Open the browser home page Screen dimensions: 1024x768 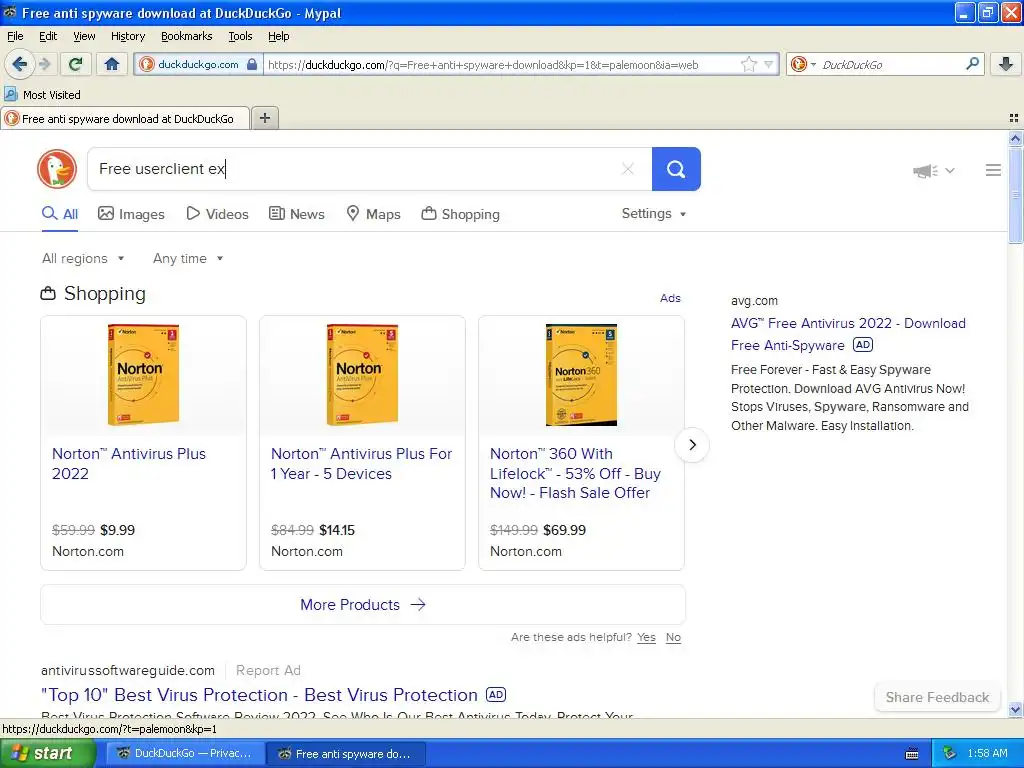click(x=112, y=64)
